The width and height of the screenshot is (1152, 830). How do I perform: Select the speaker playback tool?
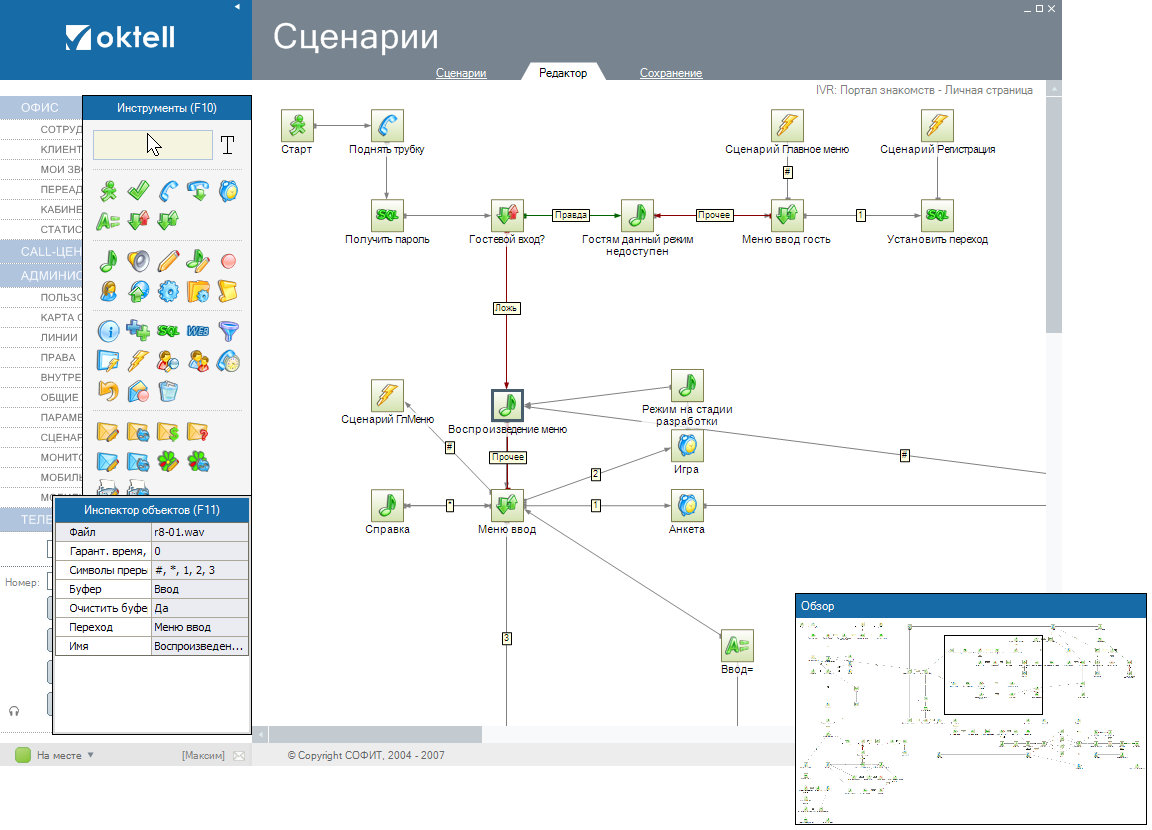(138, 262)
